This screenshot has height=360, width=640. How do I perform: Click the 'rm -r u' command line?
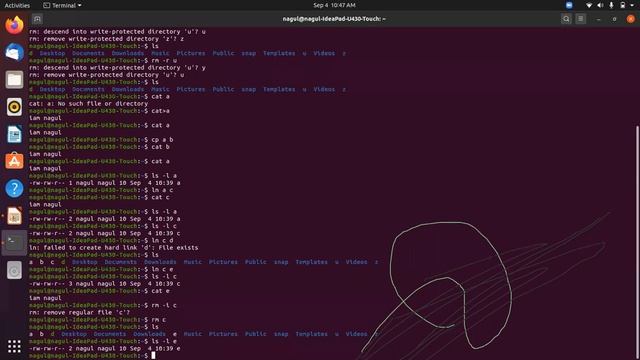[x=103, y=60]
